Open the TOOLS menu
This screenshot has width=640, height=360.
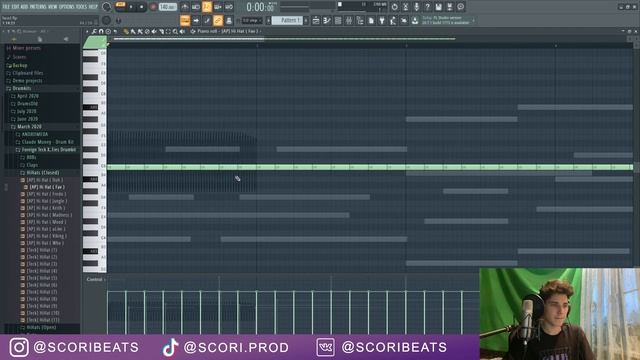click(82, 7)
